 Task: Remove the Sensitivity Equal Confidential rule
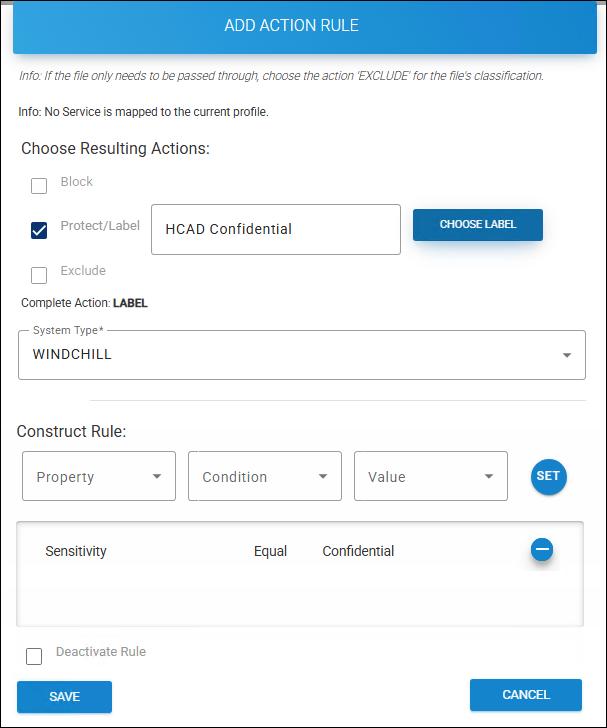click(542, 549)
